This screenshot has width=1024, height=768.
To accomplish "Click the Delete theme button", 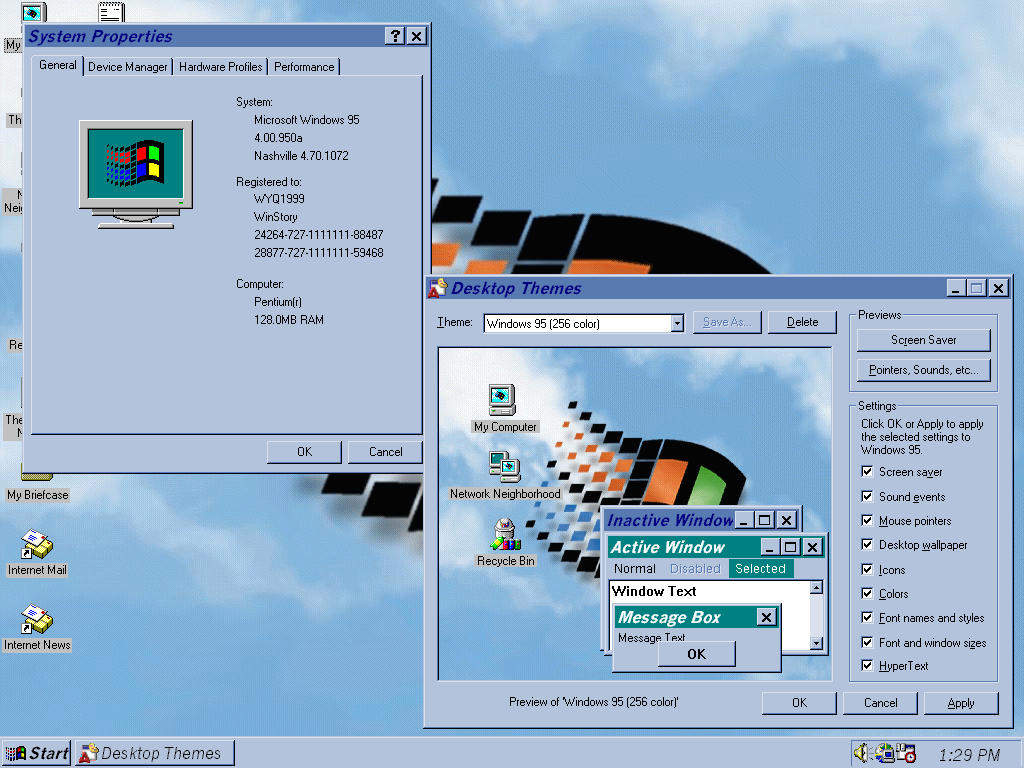I will pos(802,322).
